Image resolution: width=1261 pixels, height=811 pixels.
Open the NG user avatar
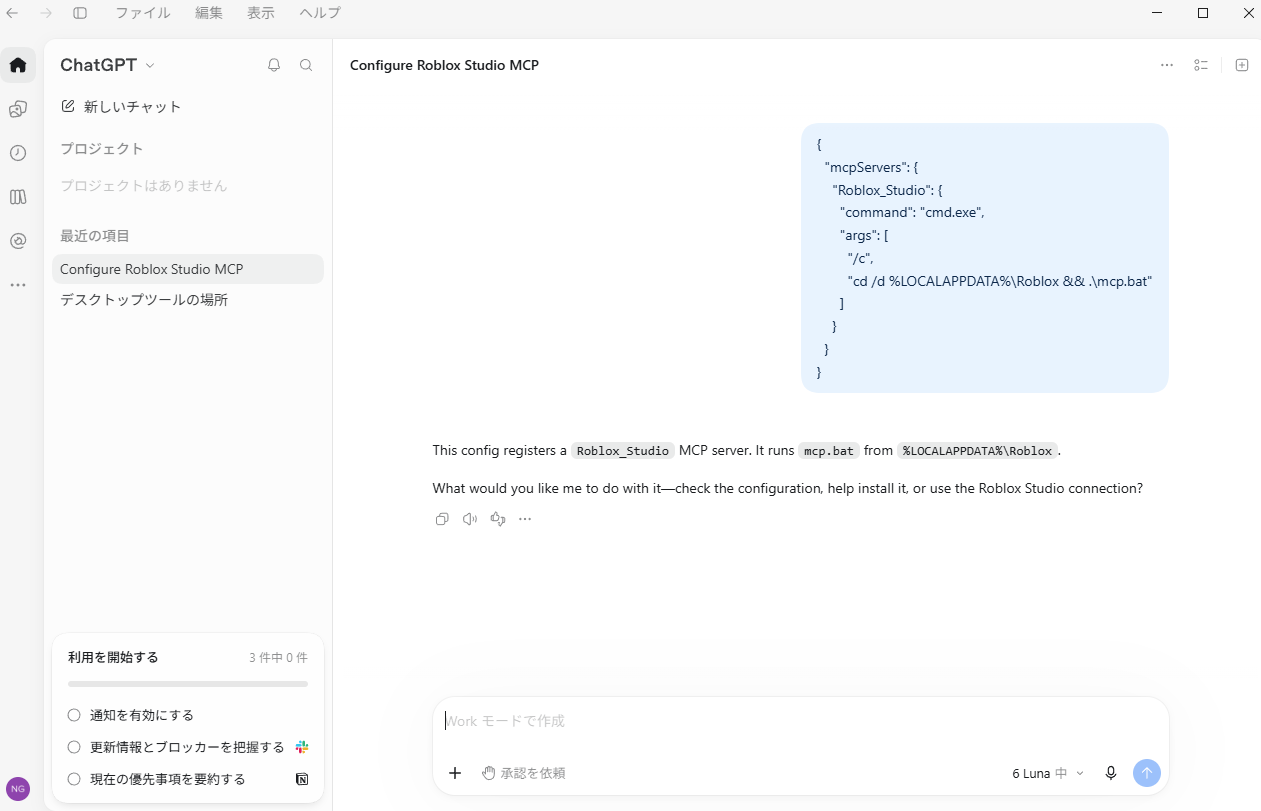click(18, 788)
